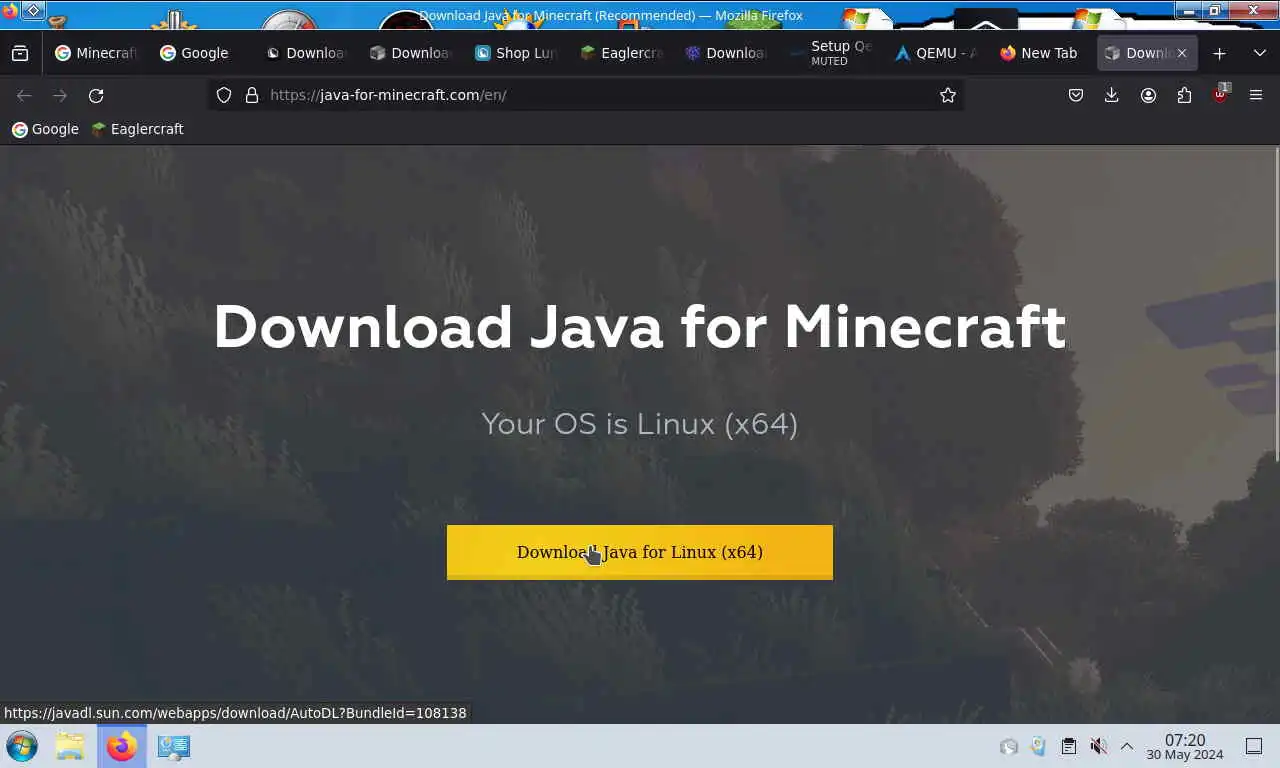Open the Eaglercraft bookmark in bookmarks toolbar
The image size is (1280, 768).
[x=137, y=129]
